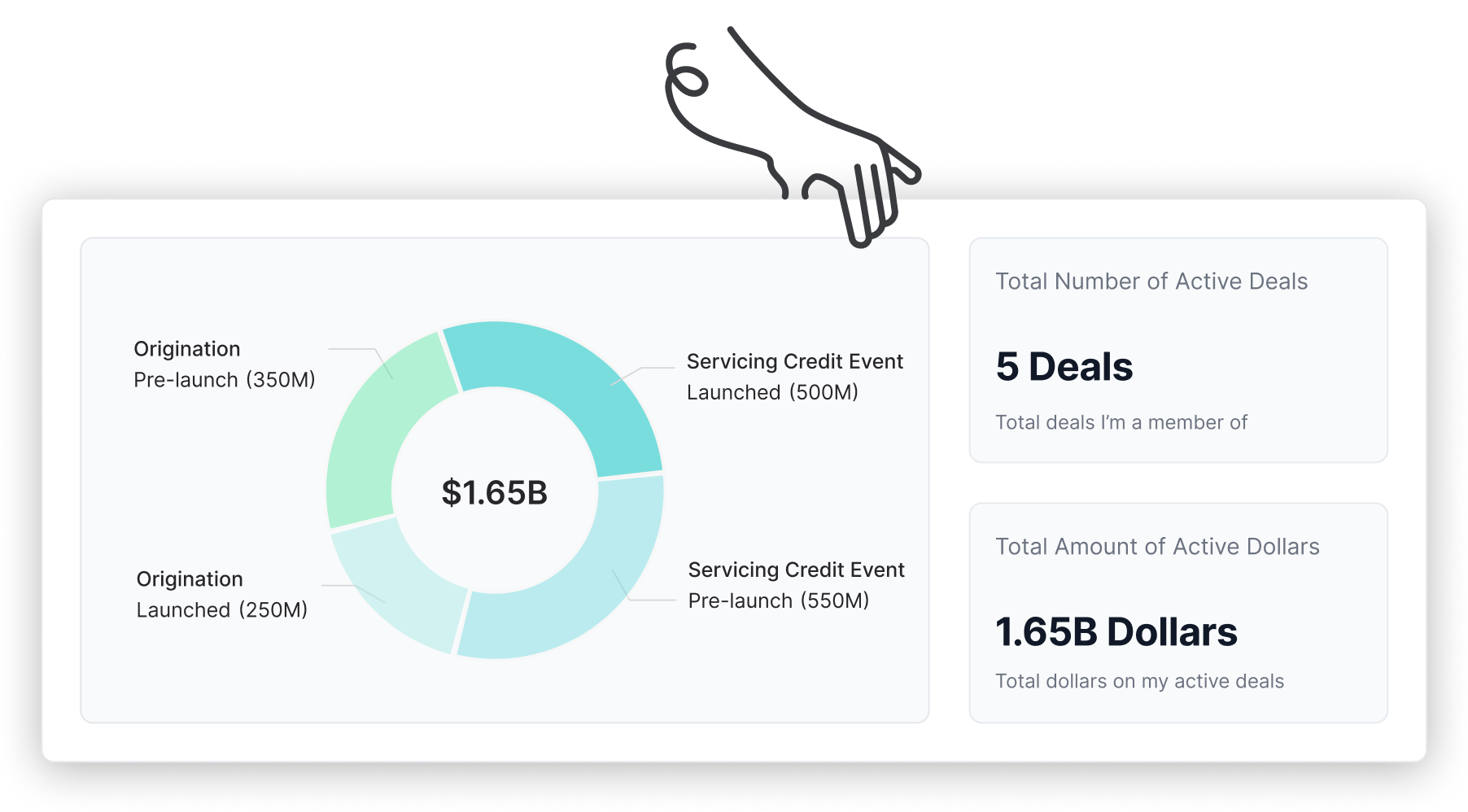Click the "Pre-launch (550M)" label text
Image resolution: width=1468 pixels, height=812 pixels.
coord(779,600)
